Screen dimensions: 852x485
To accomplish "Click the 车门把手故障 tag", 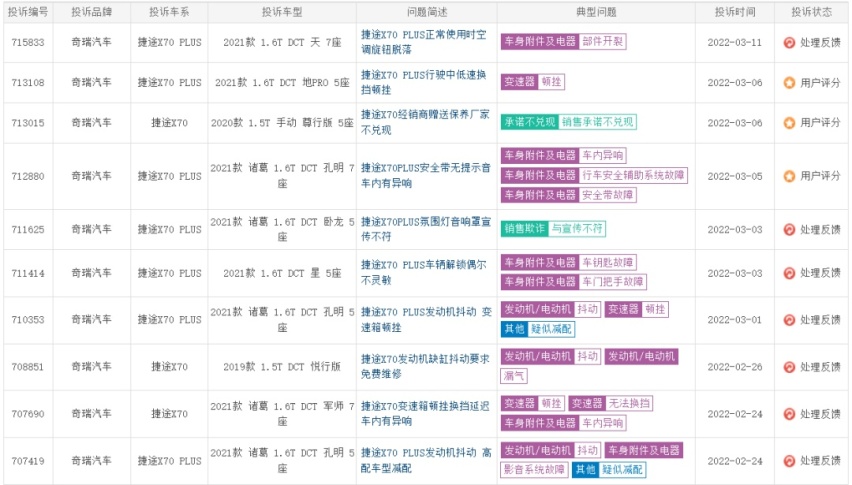I will pos(612,282).
